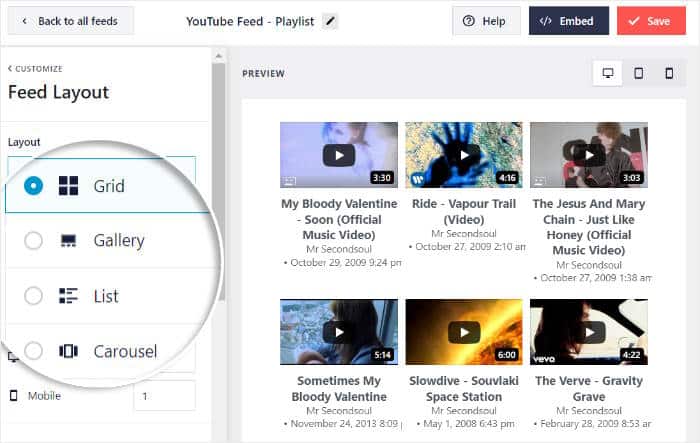Click the Grid layout squares icon
This screenshot has height=443, width=700.
pos(68,186)
